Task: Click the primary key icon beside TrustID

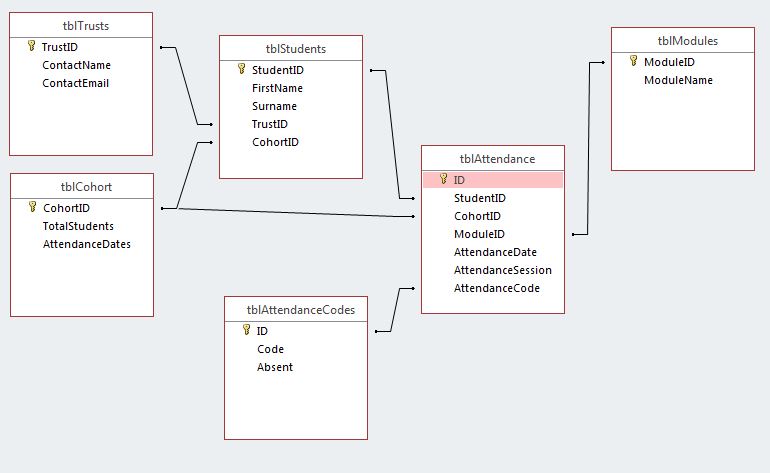Action: click(x=31, y=46)
